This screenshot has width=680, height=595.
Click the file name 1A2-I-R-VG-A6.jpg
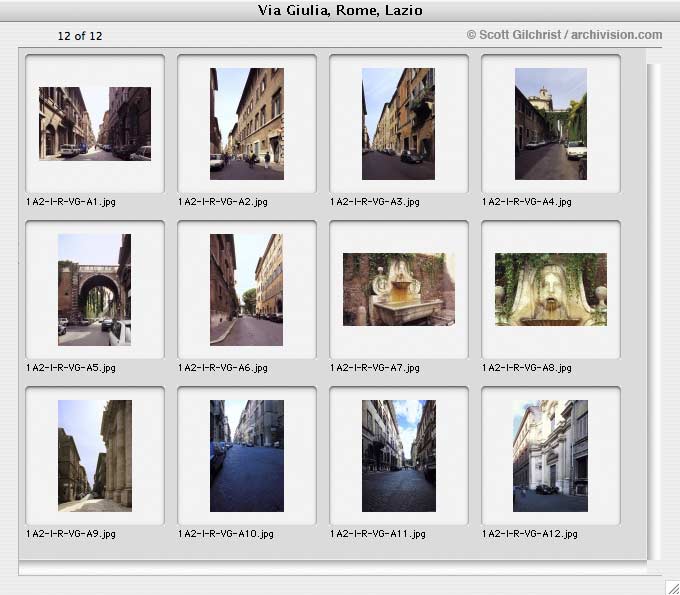222,368
